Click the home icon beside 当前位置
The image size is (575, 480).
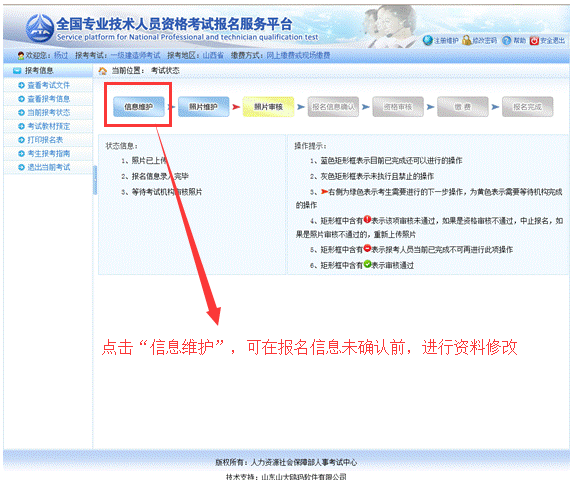(x=103, y=71)
